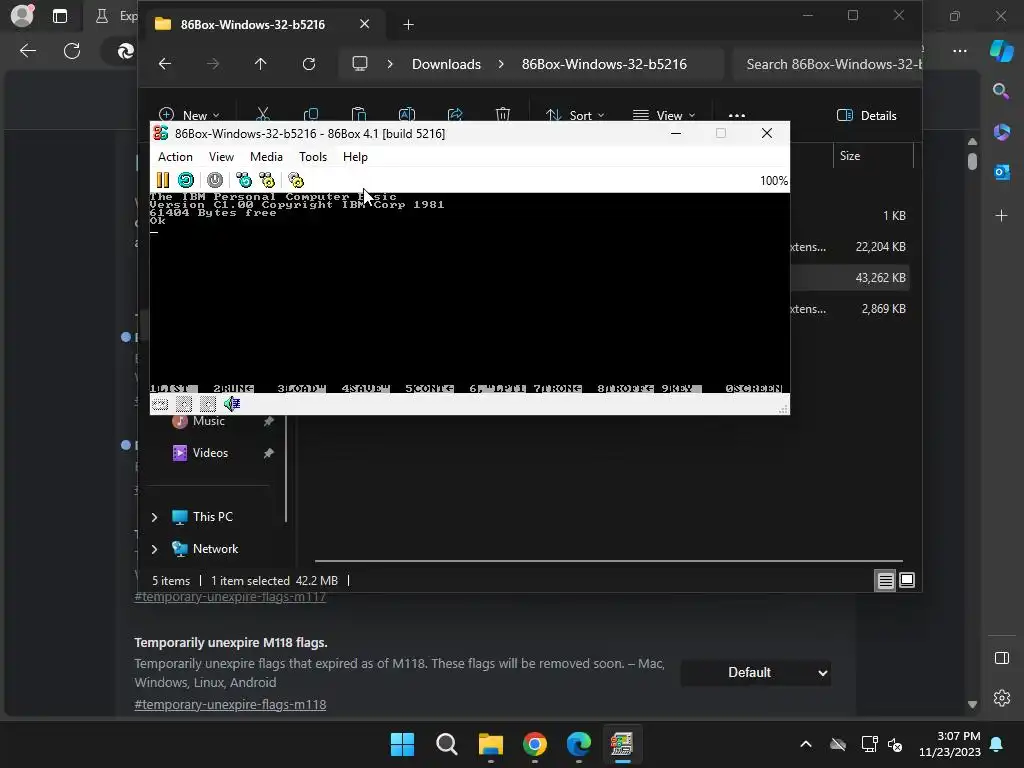Click the Size column header

click(x=850, y=156)
